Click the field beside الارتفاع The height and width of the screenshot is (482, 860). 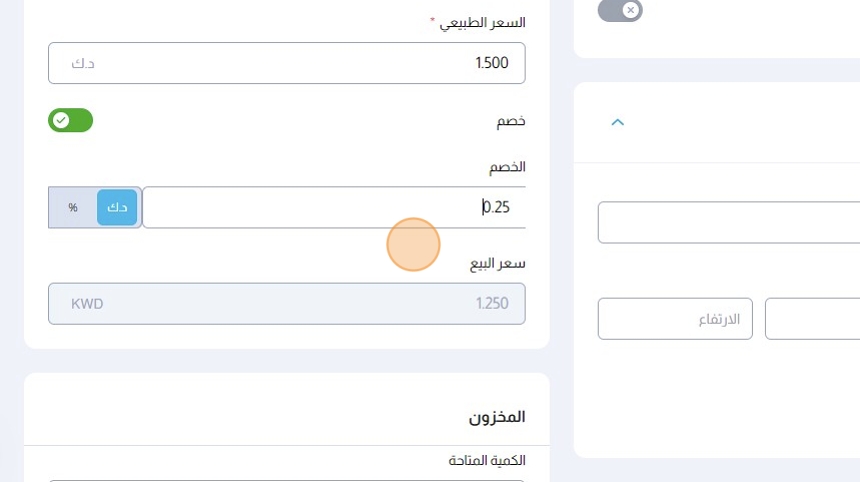(812, 319)
